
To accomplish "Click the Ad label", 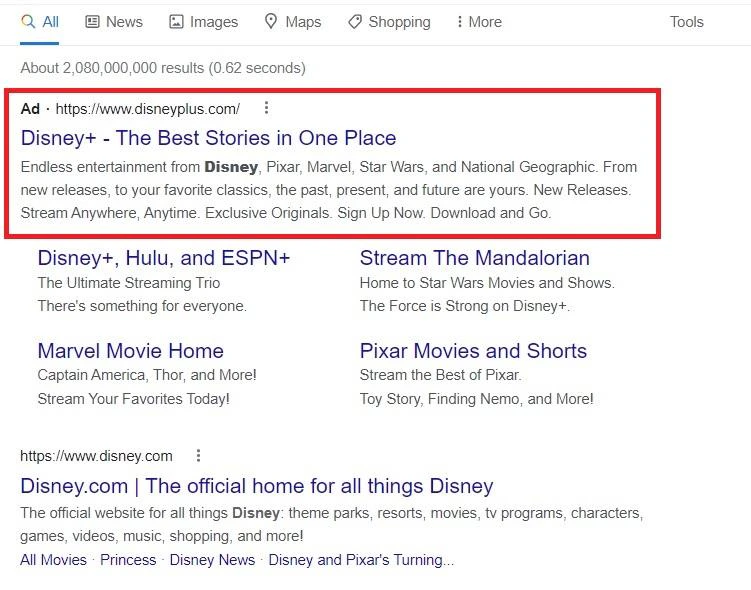I will [30, 109].
